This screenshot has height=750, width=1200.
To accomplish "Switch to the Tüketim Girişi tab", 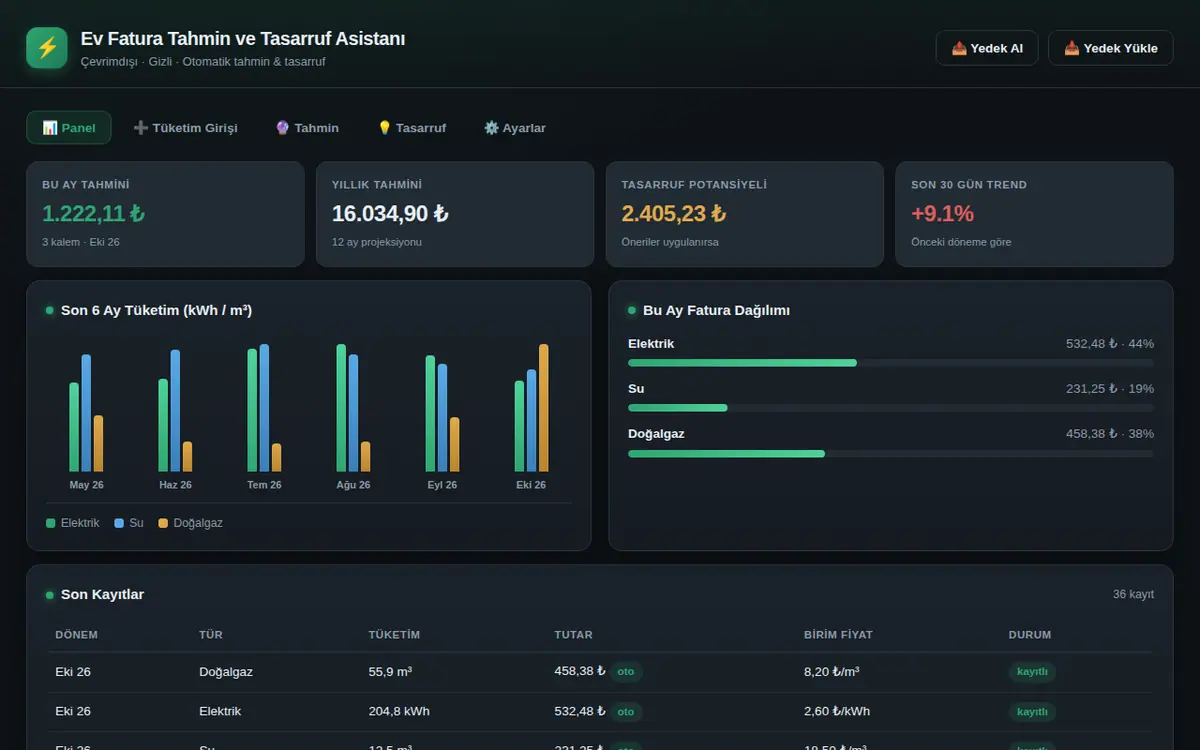I will (x=185, y=128).
